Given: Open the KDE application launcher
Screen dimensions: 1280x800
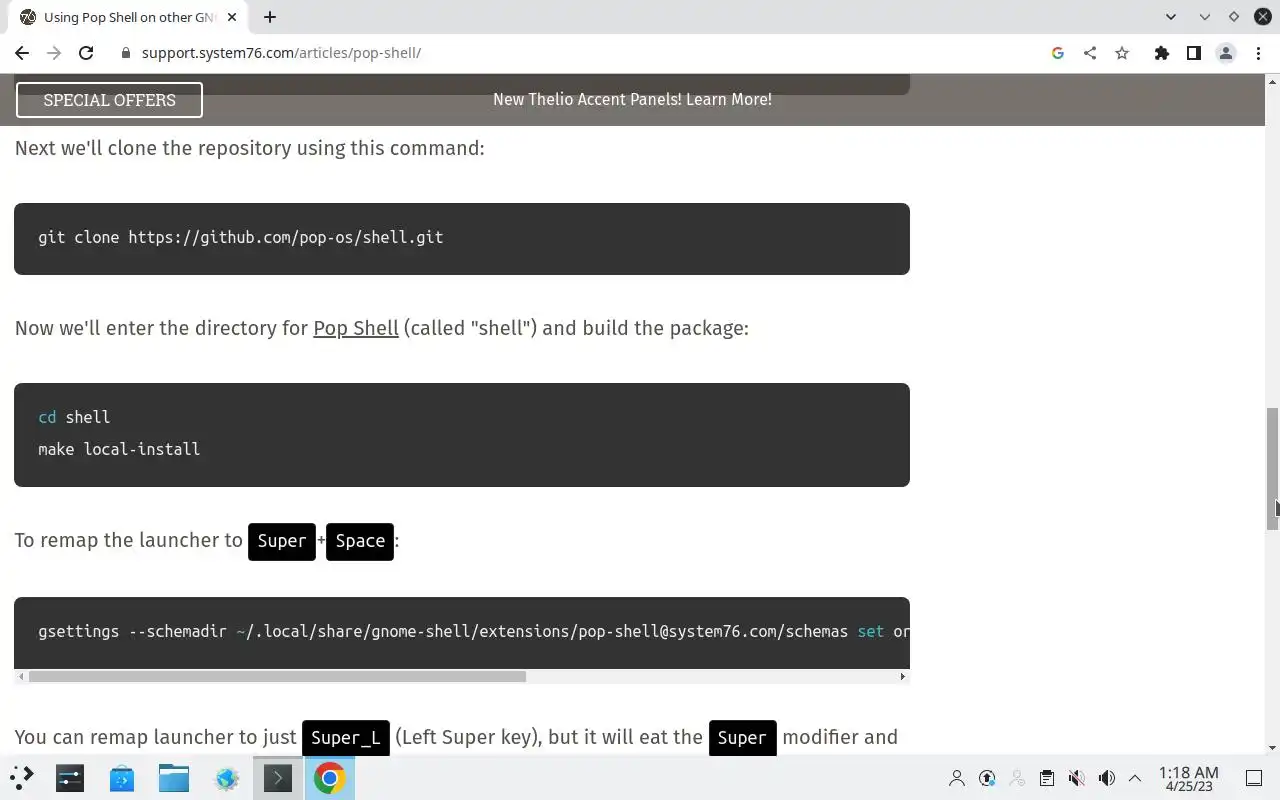Looking at the screenshot, I should click(22, 778).
